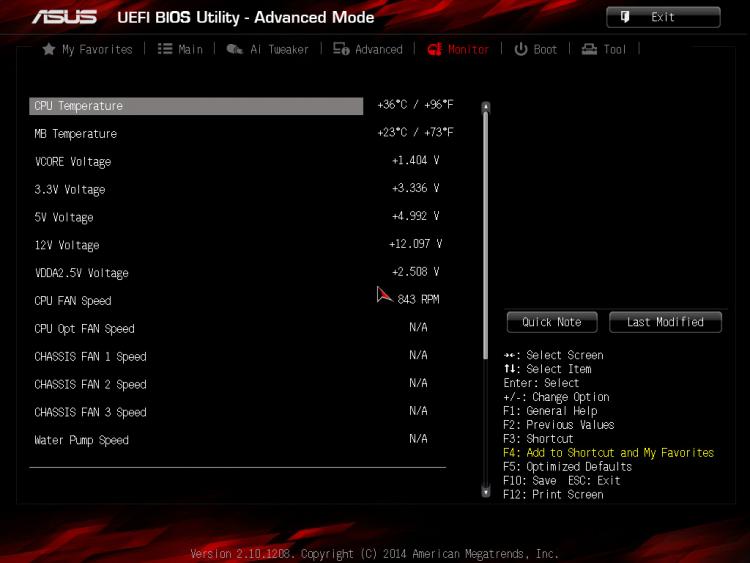Switch to the Main tab
The image size is (750, 563).
190,49
